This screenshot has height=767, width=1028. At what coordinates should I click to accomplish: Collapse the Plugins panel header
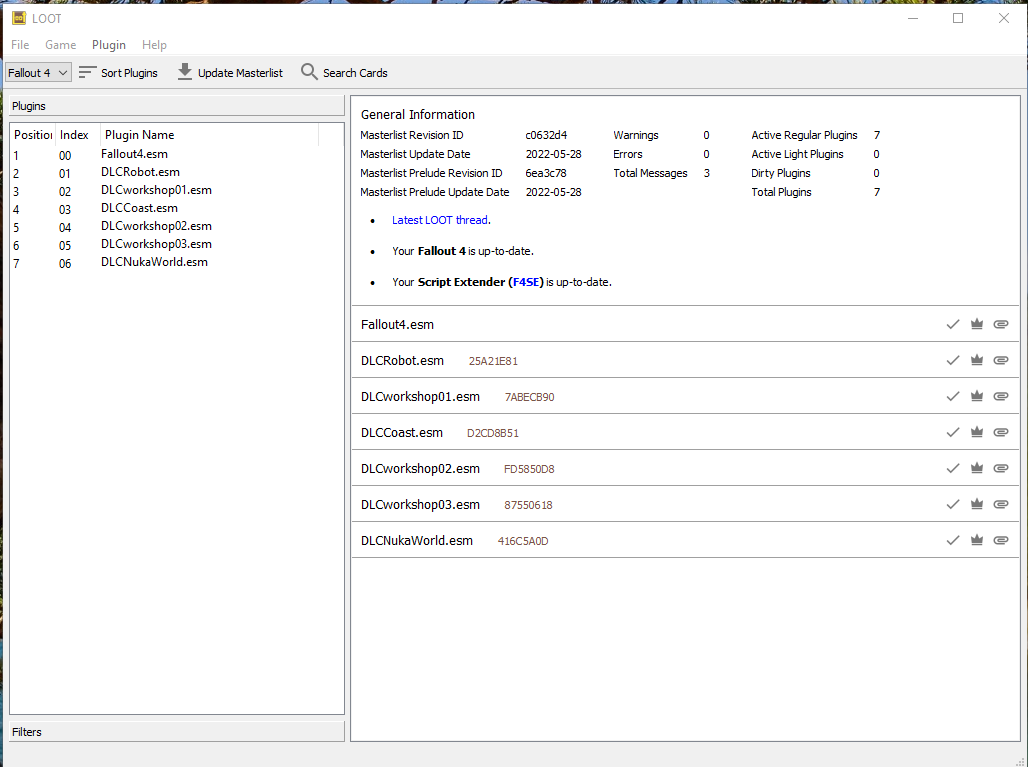pos(177,106)
